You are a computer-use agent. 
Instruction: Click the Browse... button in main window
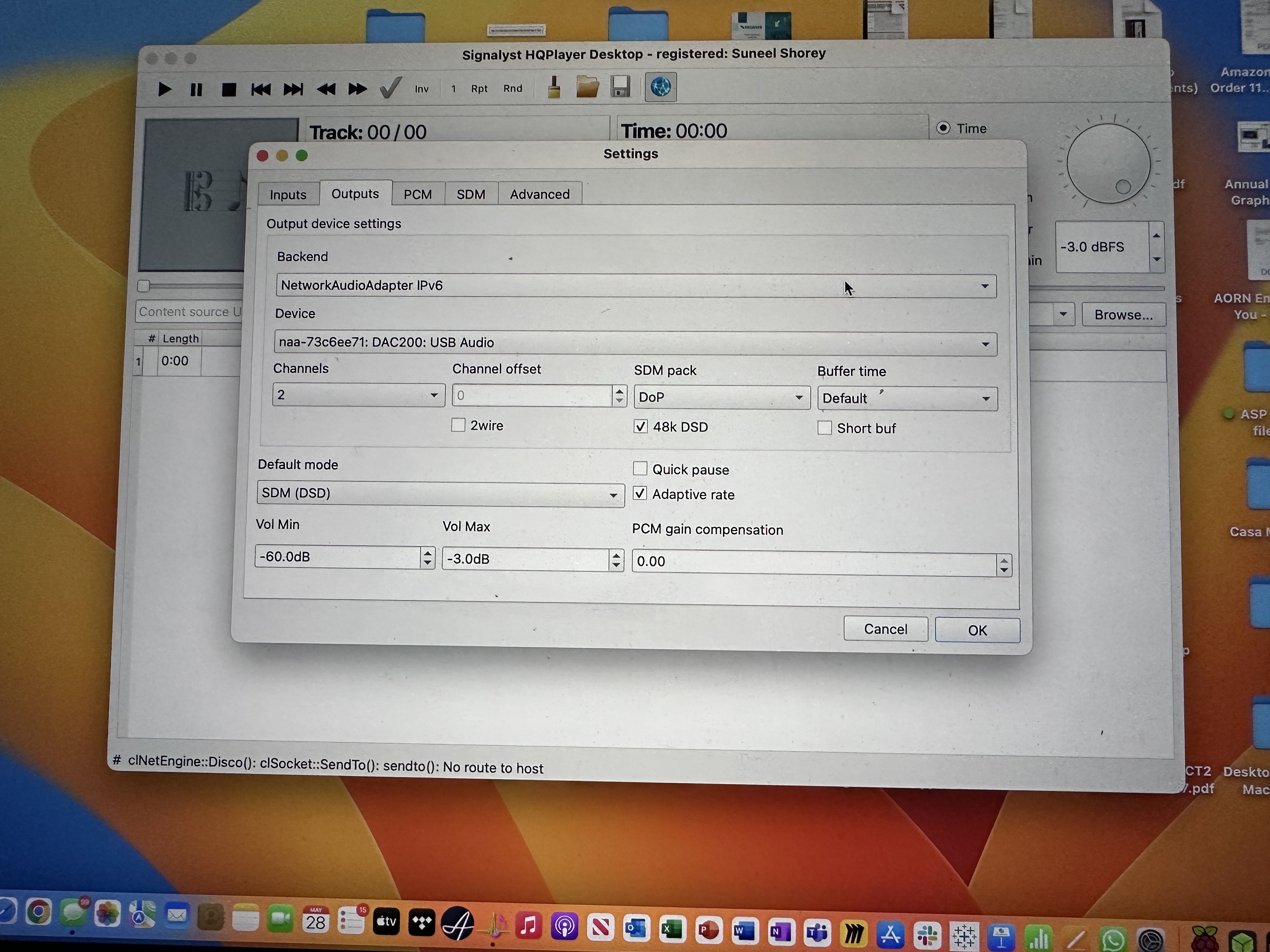click(x=1124, y=314)
